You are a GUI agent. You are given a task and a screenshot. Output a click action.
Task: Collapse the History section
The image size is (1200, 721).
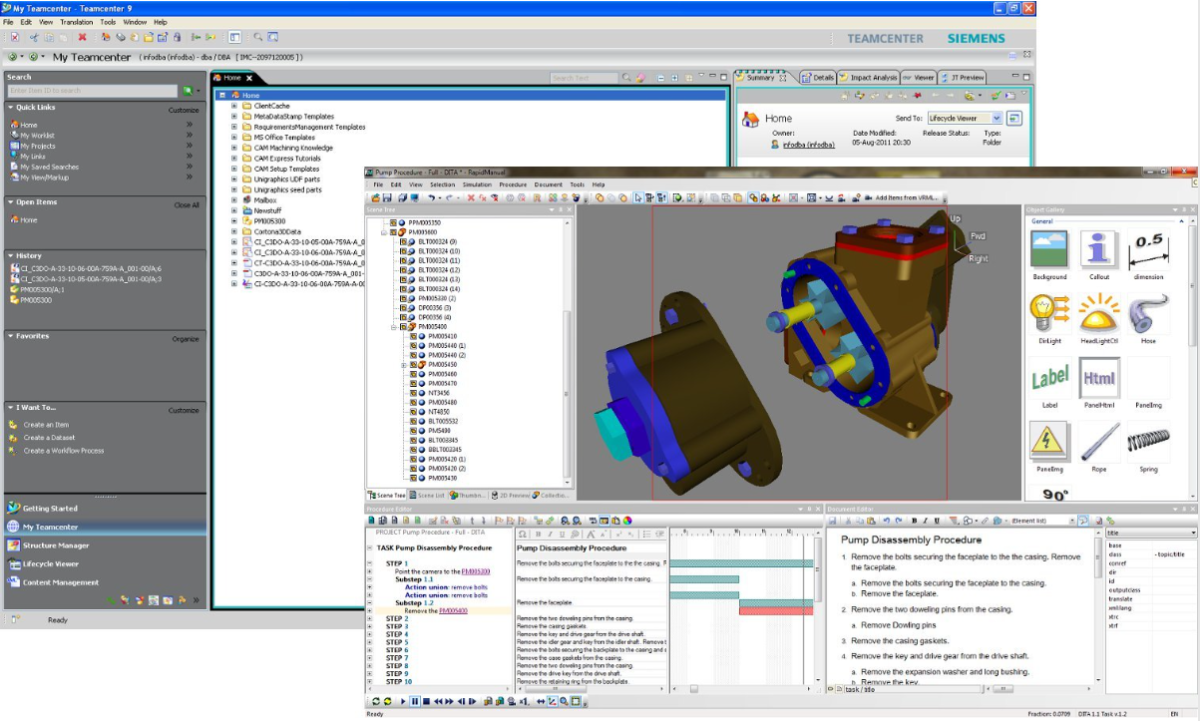click(11, 256)
